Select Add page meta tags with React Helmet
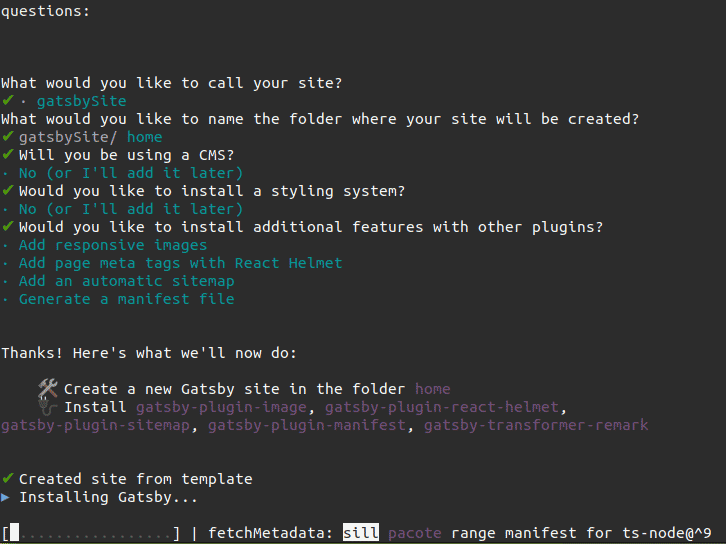This screenshot has height=544, width=726. (180, 263)
